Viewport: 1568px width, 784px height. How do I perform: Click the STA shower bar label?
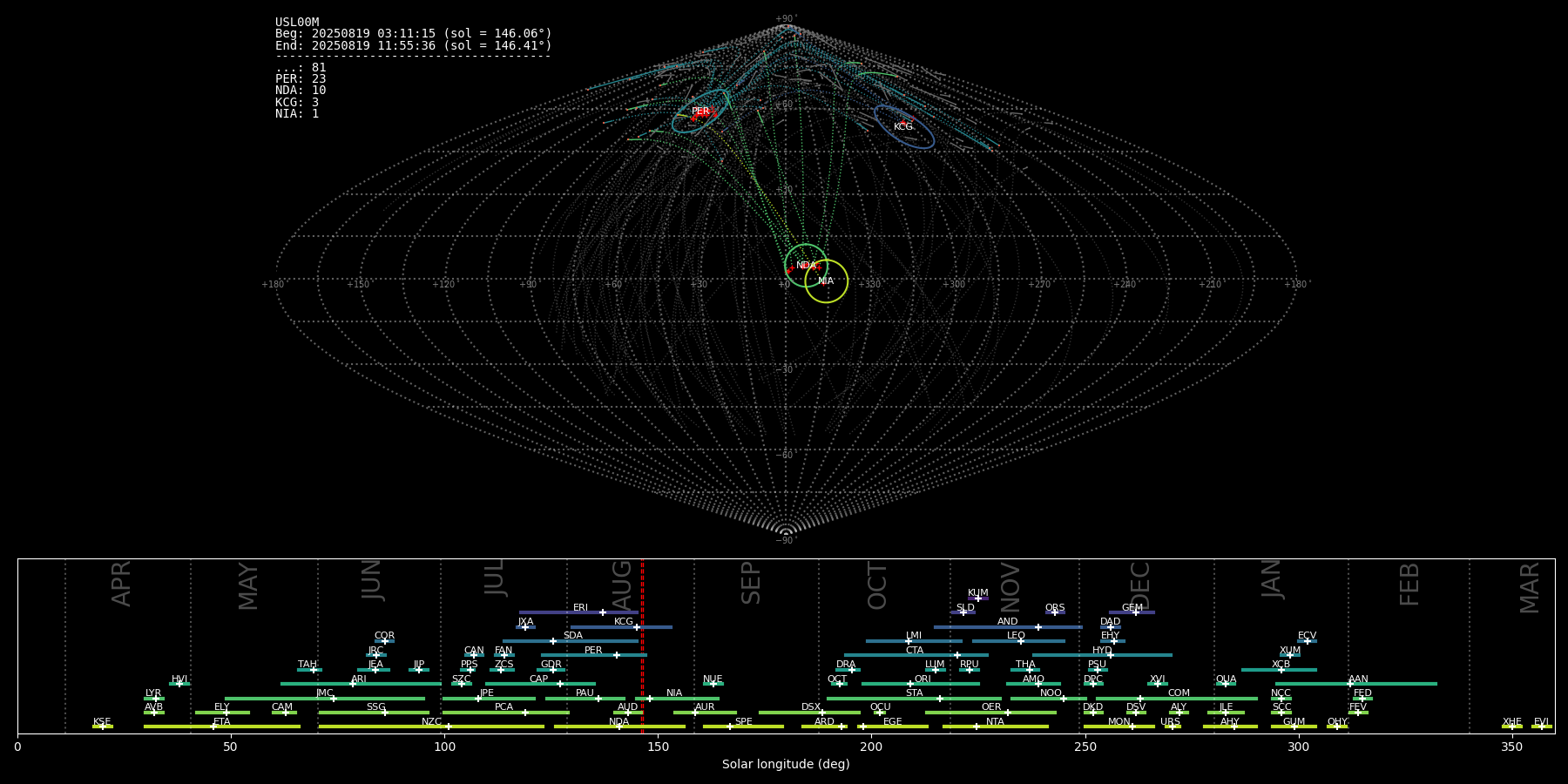(914, 693)
